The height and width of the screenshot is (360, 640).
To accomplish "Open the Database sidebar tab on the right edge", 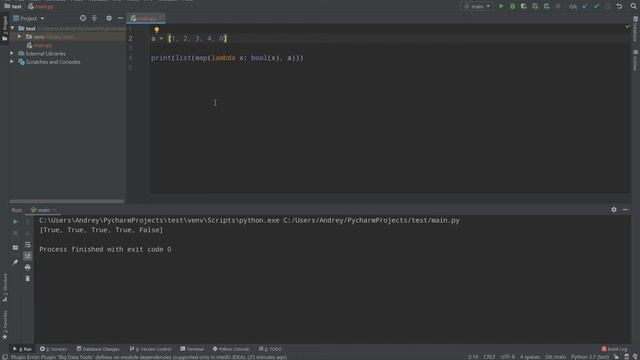I will click(636, 29).
